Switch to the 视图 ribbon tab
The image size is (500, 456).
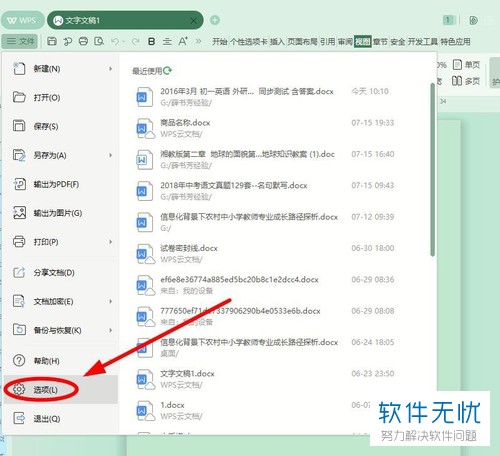coord(363,42)
